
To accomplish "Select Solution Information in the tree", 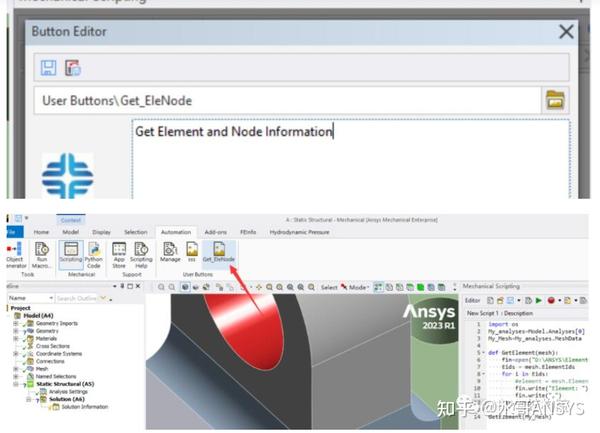I will (x=85, y=407).
